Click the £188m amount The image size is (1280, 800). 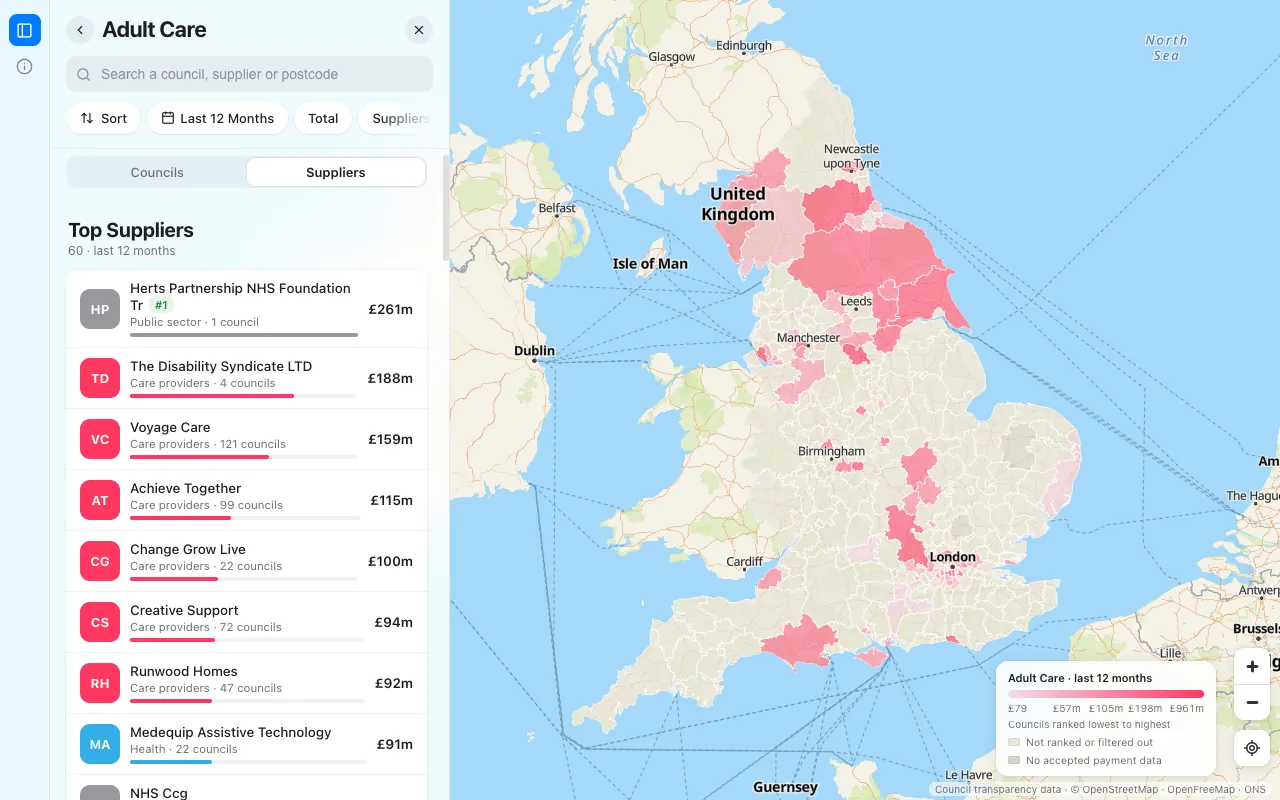pyautogui.click(x=391, y=378)
